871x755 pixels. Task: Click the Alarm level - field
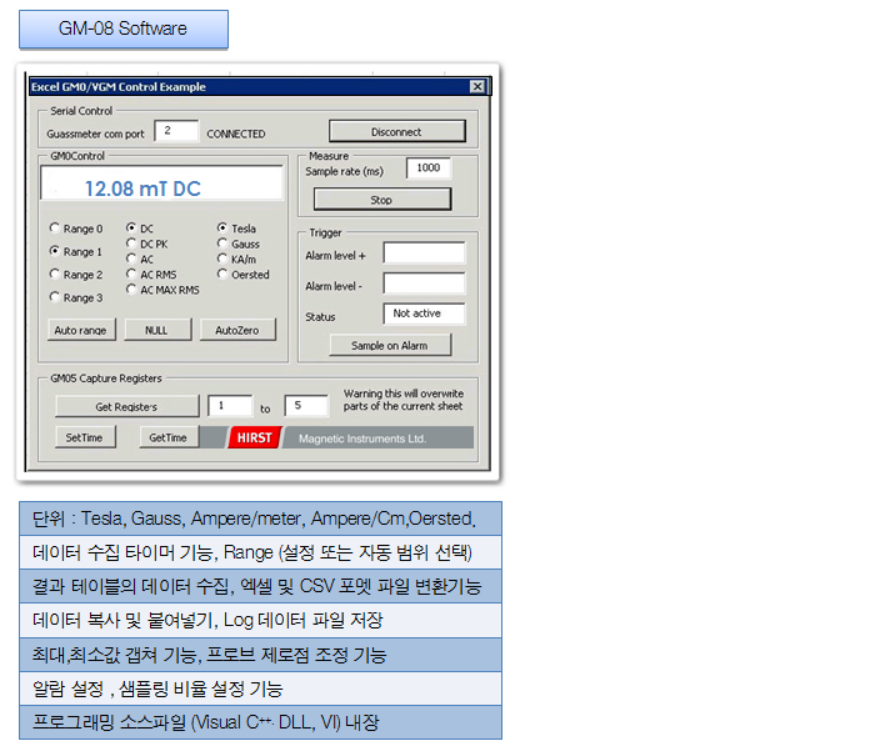[x=424, y=284]
